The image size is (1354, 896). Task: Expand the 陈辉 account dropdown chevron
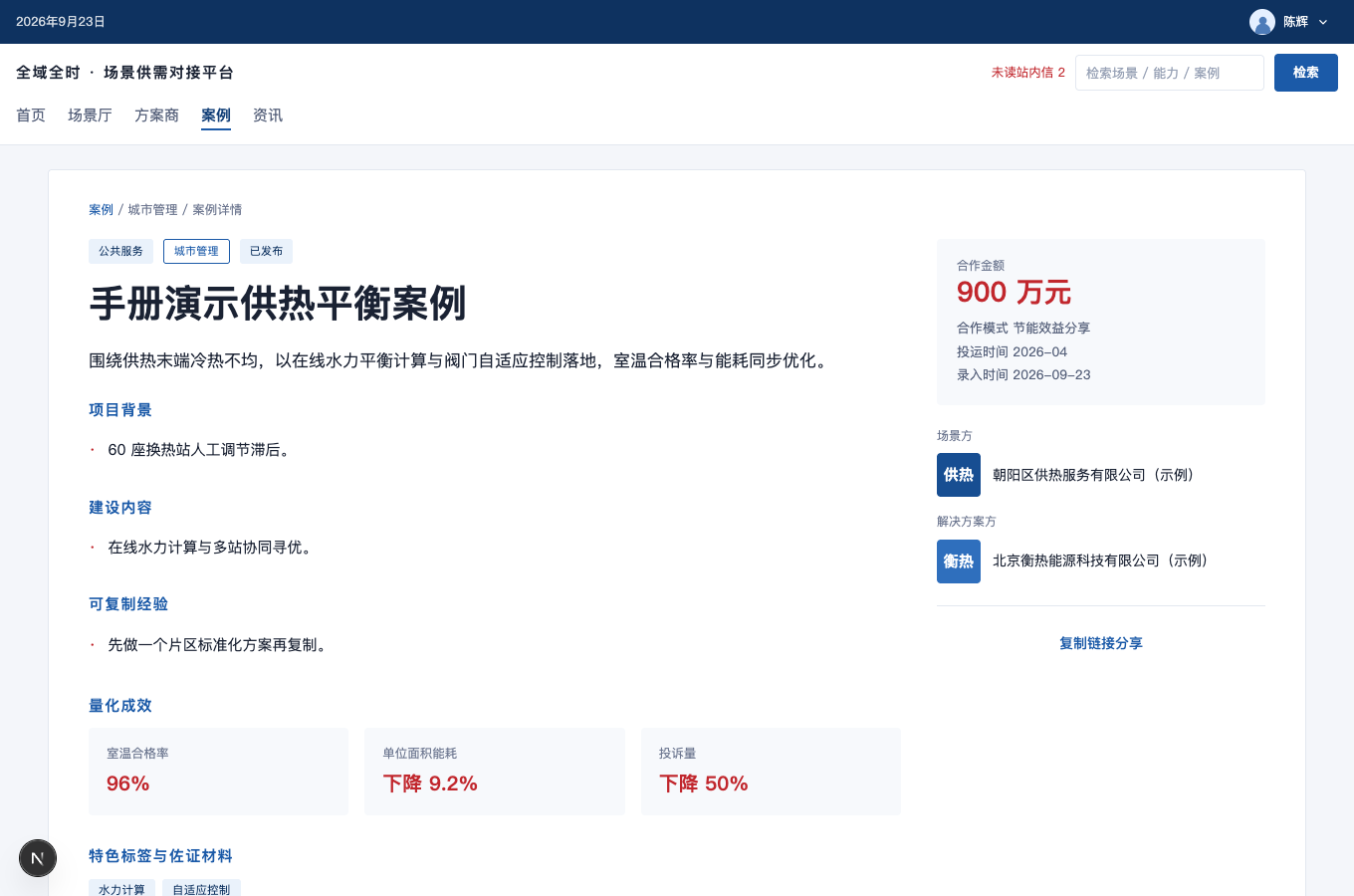[x=1323, y=22]
